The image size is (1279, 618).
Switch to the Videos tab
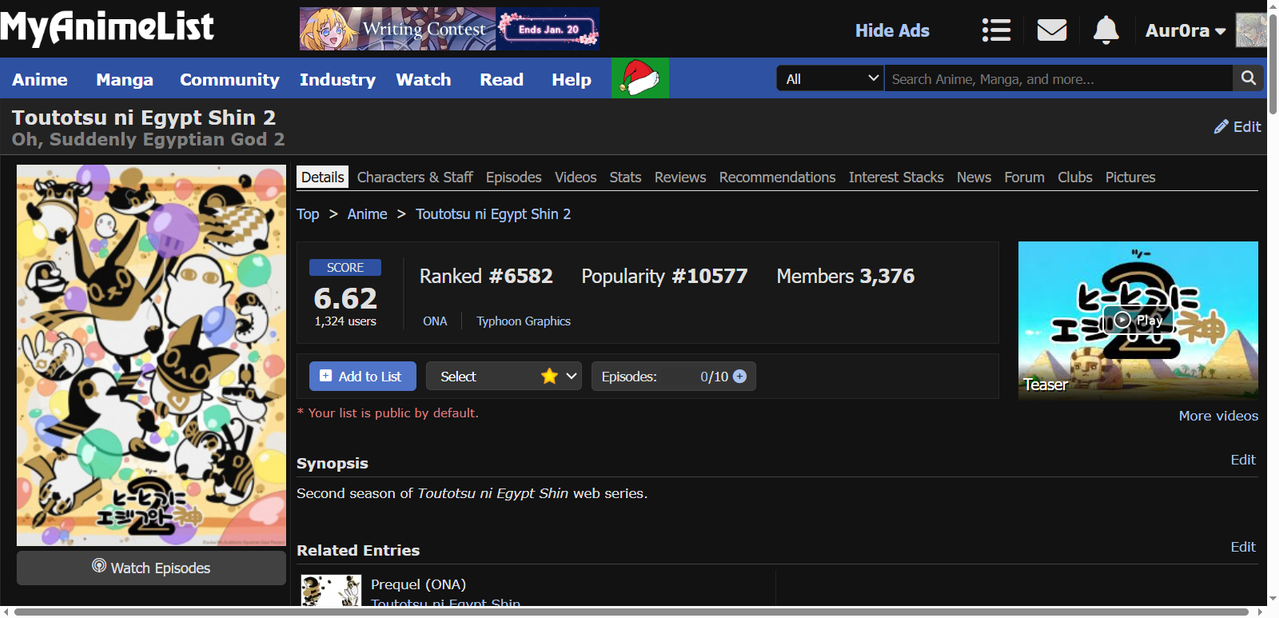point(576,177)
